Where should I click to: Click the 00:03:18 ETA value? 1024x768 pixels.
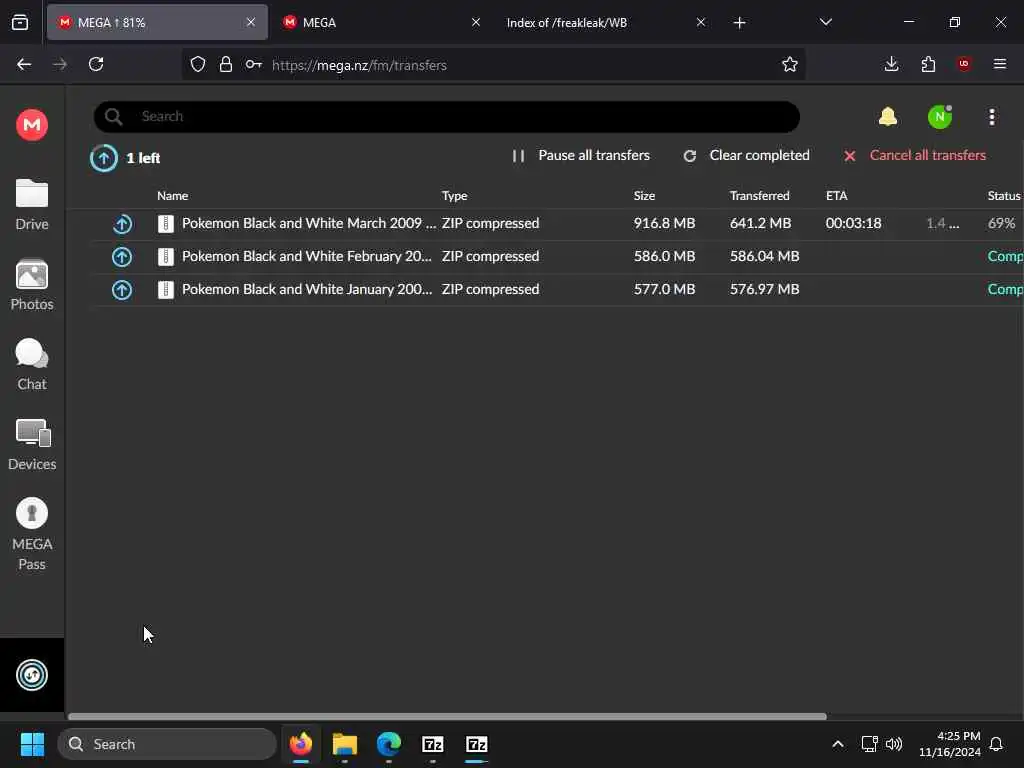coord(854,223)
